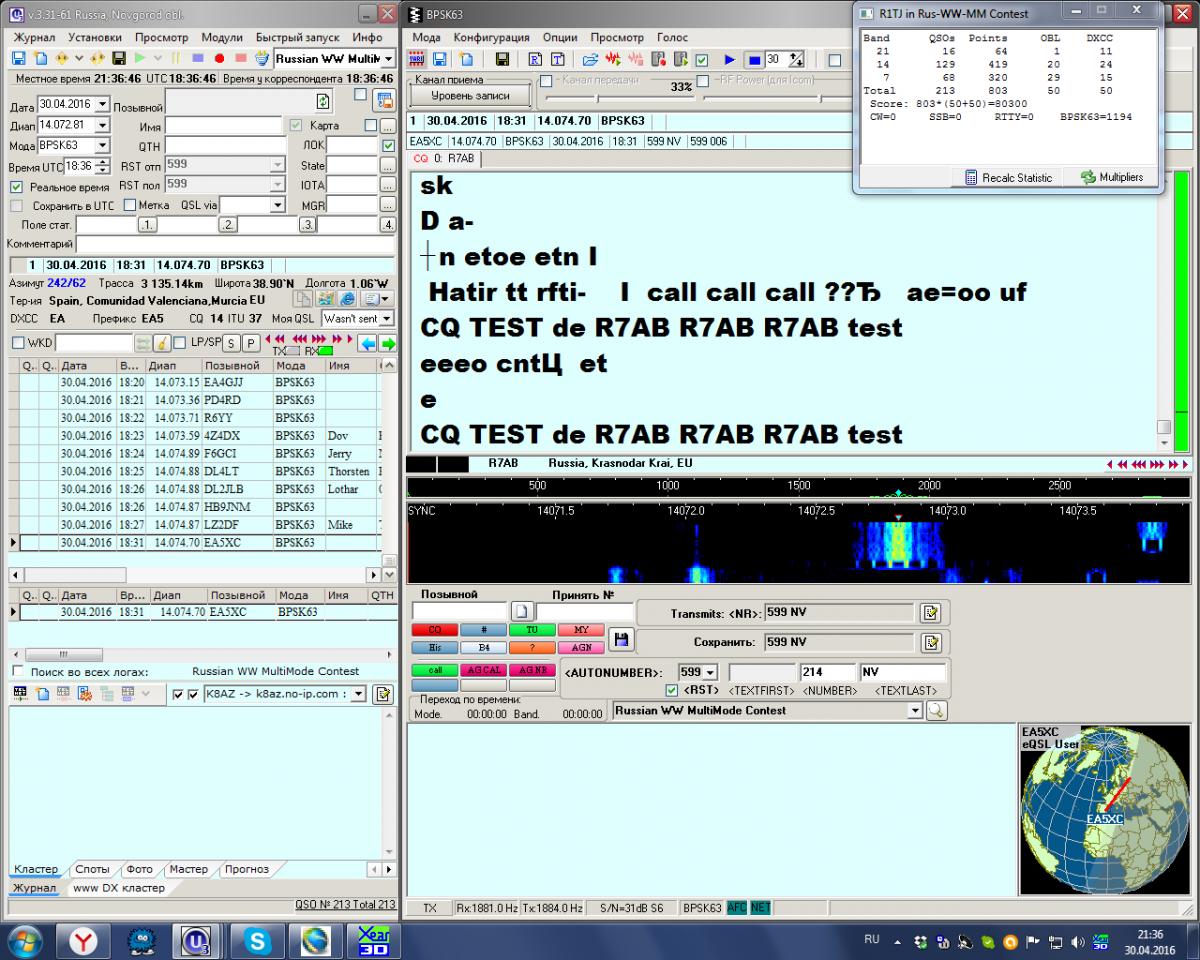
Task: Enable the Метка checkbox
Action: (x=130, y=205)
